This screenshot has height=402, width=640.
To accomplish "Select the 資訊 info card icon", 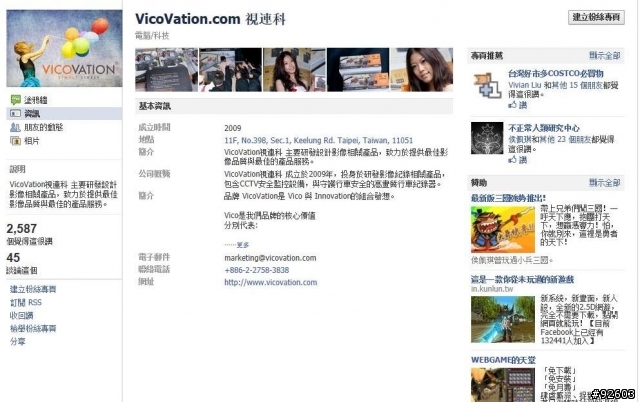I will (x=16, y=113).
